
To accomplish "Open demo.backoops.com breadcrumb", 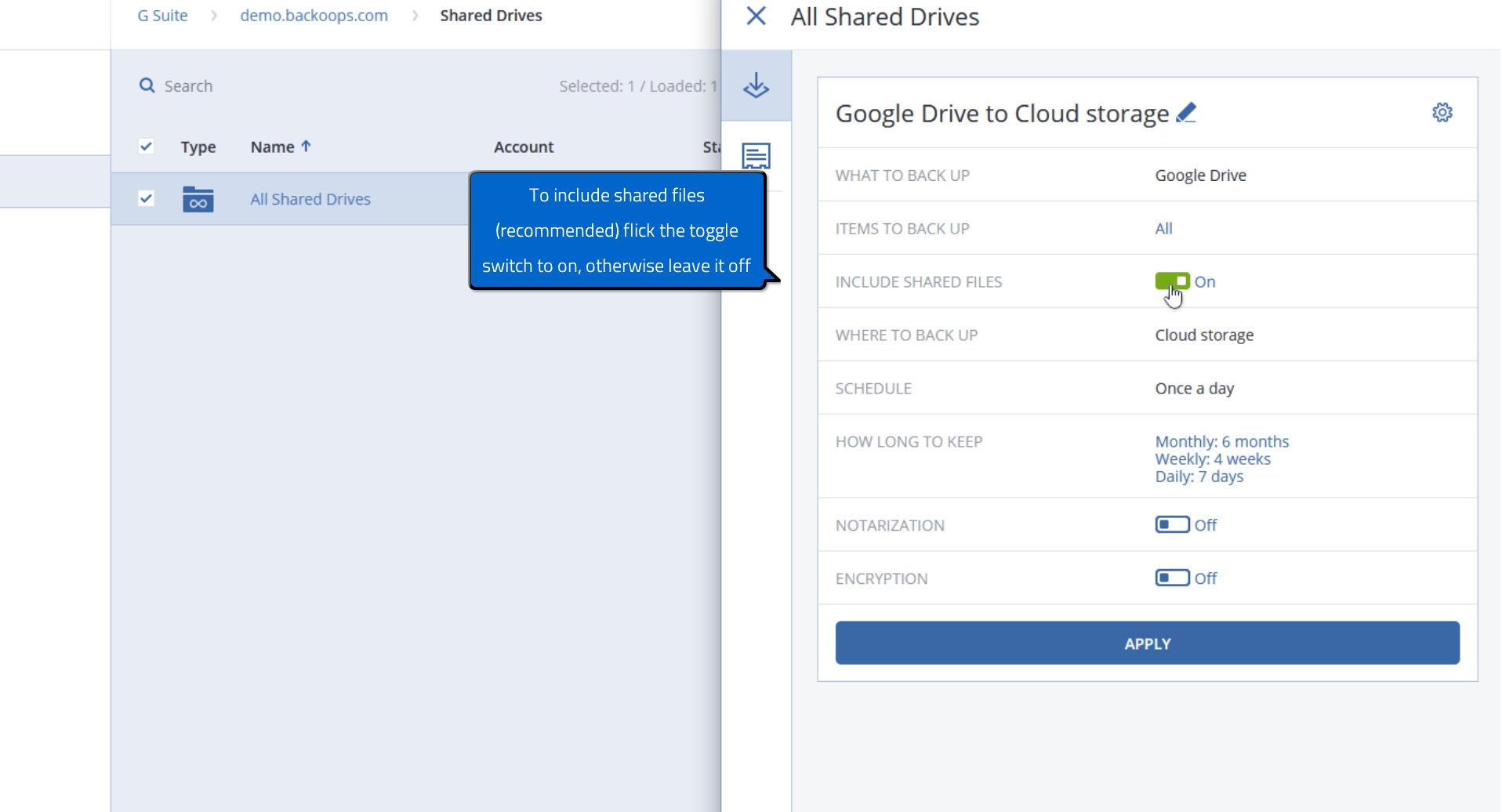I will tap(314, 16).
